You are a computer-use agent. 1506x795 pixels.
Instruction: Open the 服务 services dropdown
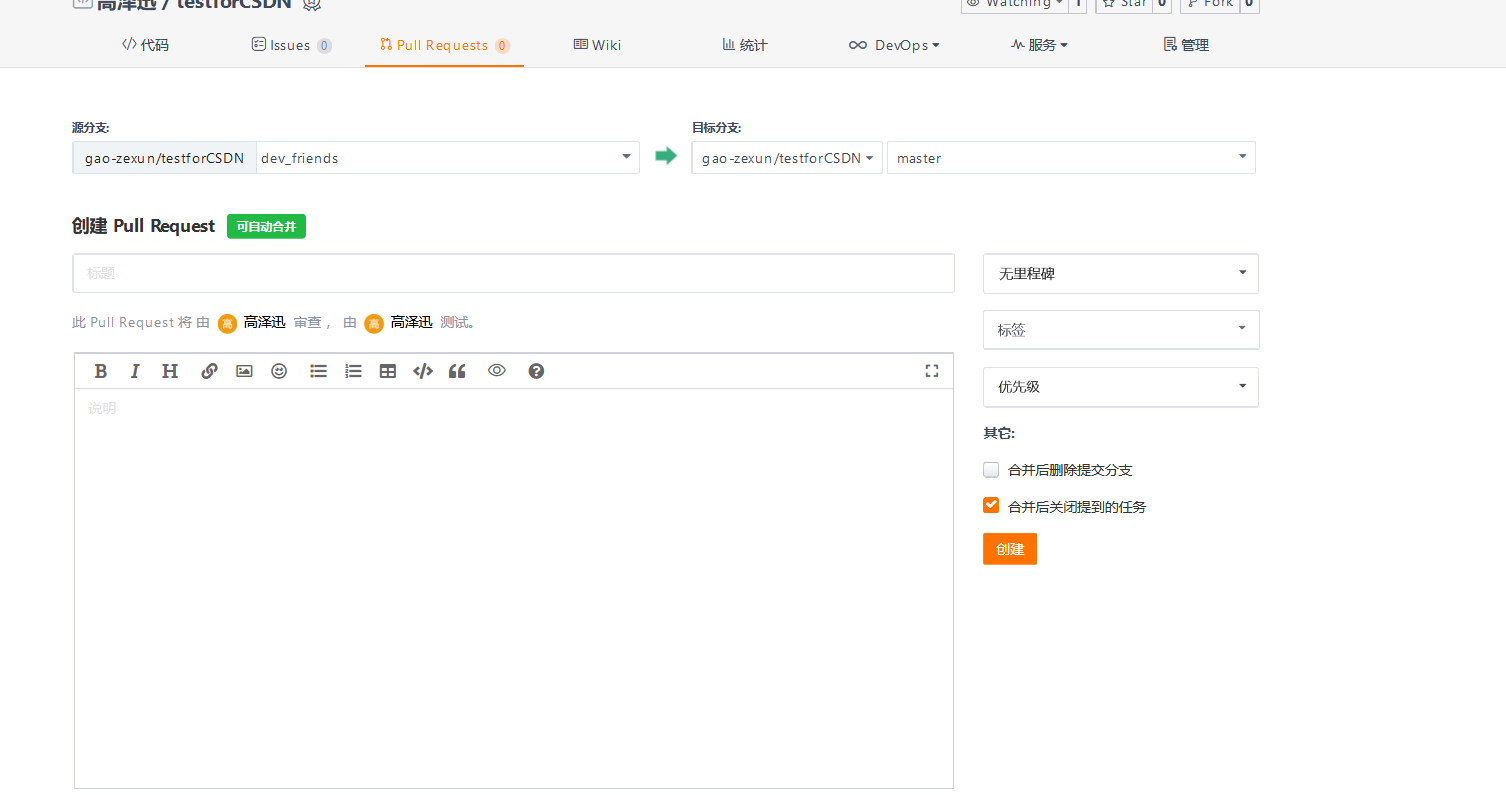coord(1039,45)
